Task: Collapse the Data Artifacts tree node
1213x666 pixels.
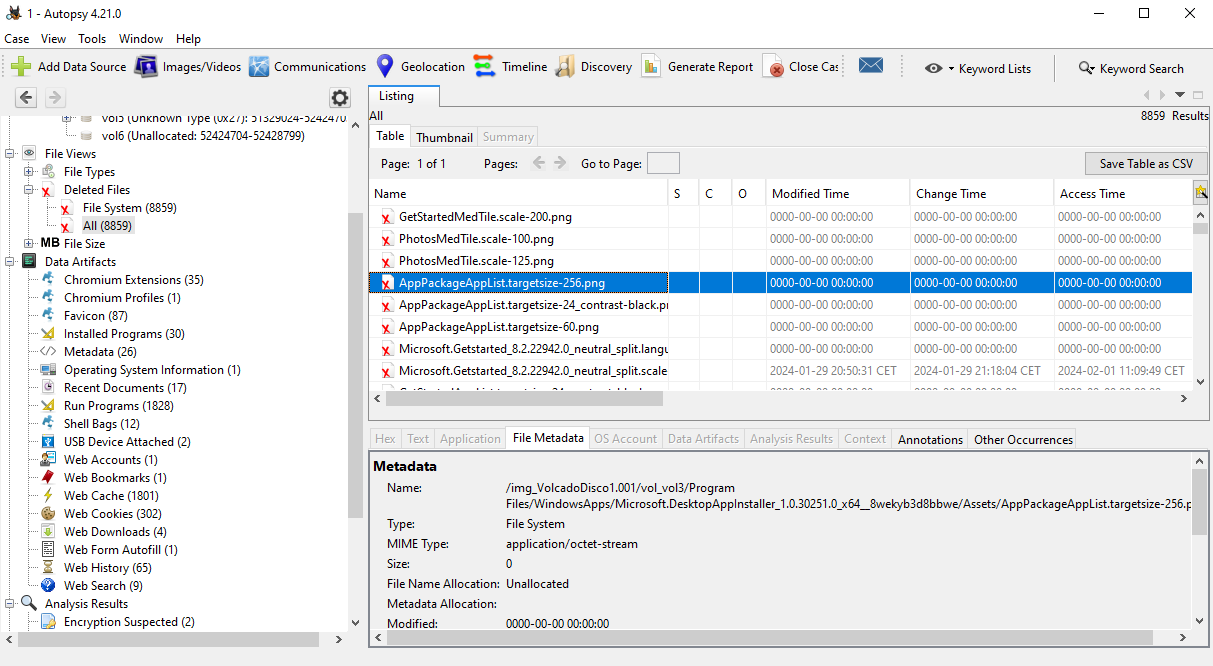Action: (11, 262)
